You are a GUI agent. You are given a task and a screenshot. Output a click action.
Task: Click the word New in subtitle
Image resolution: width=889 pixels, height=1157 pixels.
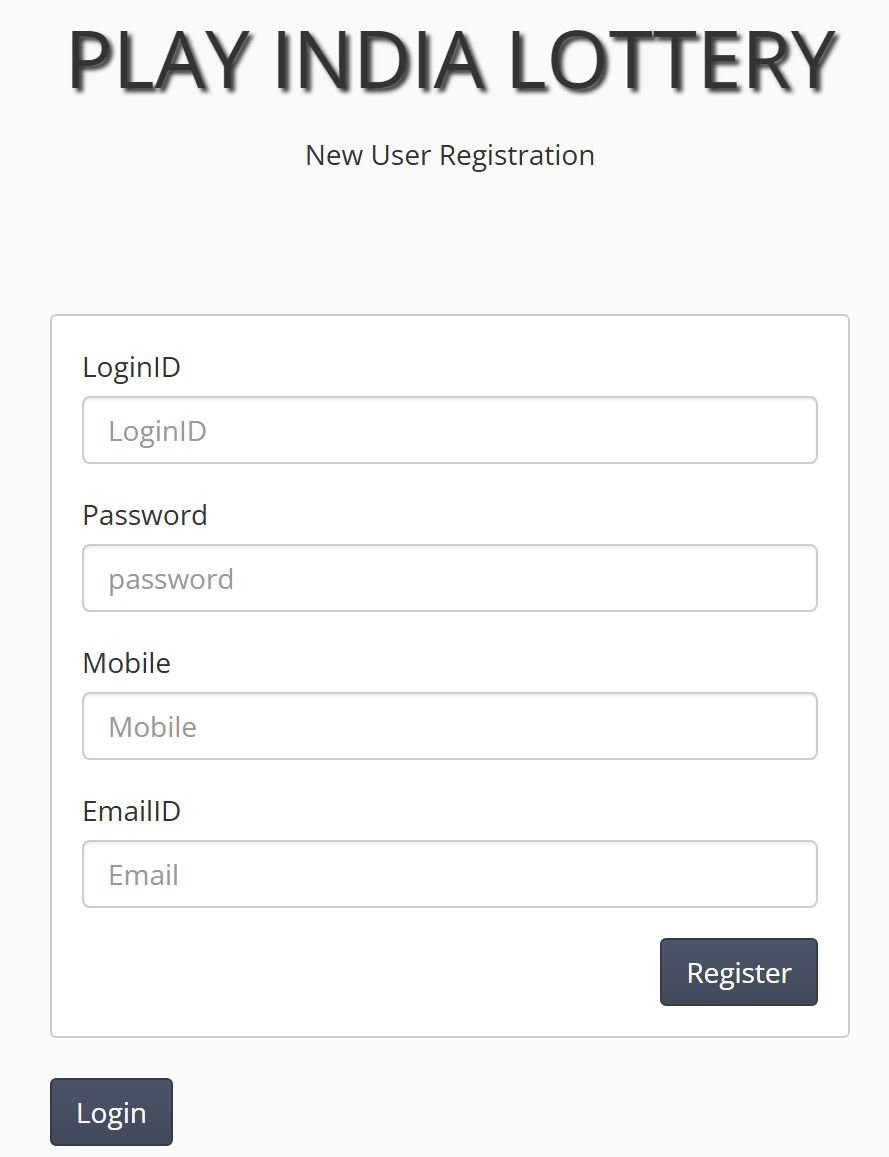click(333, 156)
